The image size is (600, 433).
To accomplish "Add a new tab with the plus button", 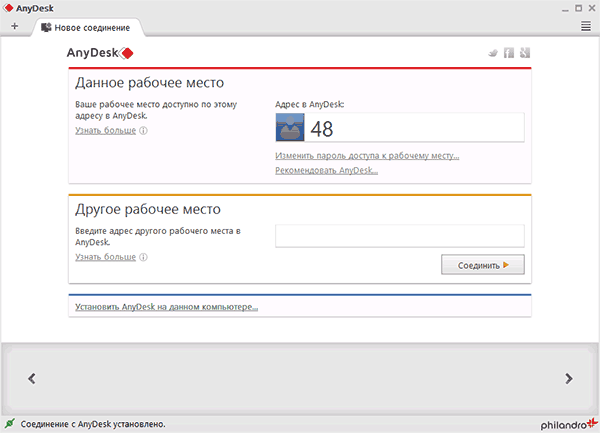I will 14,26.
